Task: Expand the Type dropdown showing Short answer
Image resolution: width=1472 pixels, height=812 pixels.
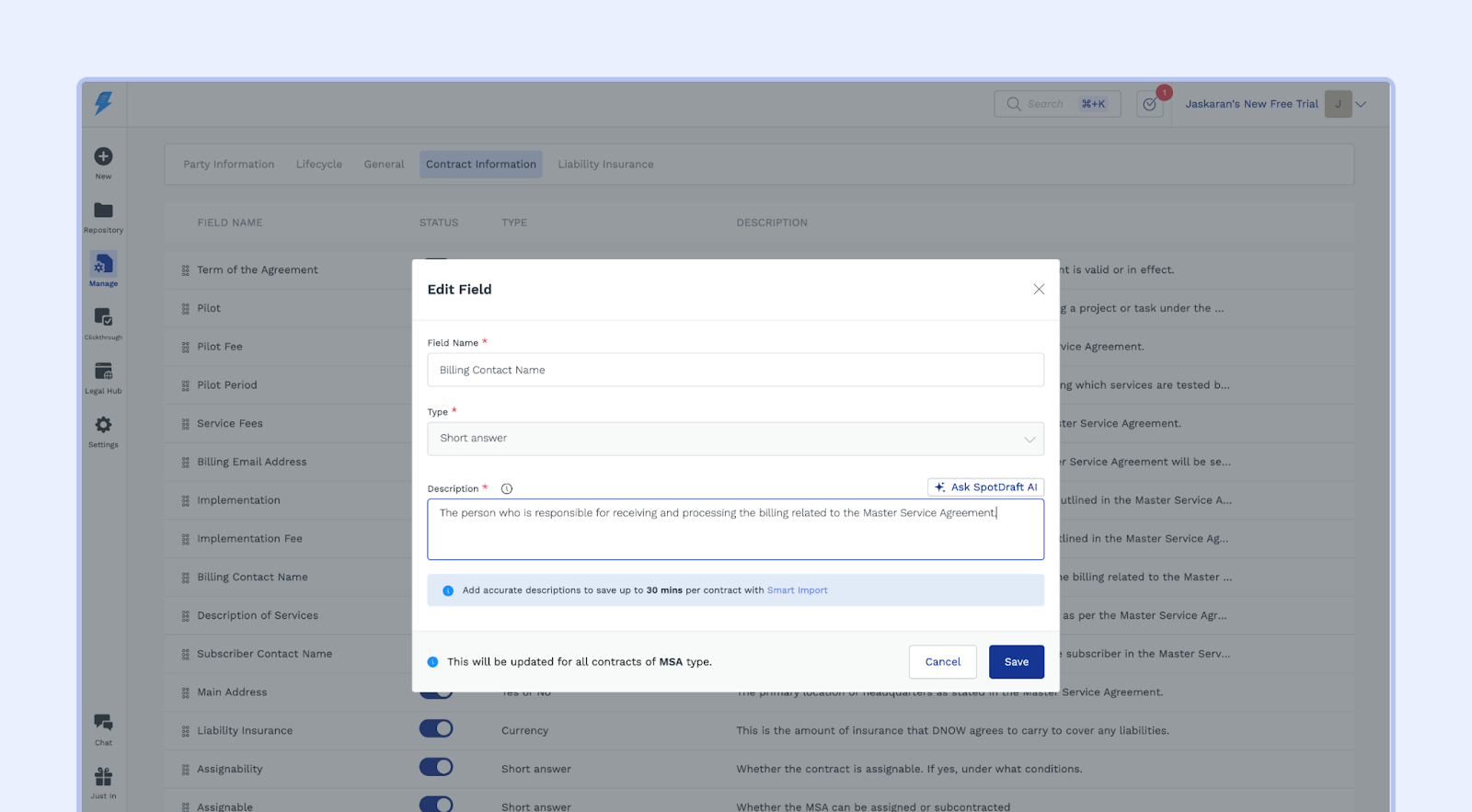Action: [735, 439]
